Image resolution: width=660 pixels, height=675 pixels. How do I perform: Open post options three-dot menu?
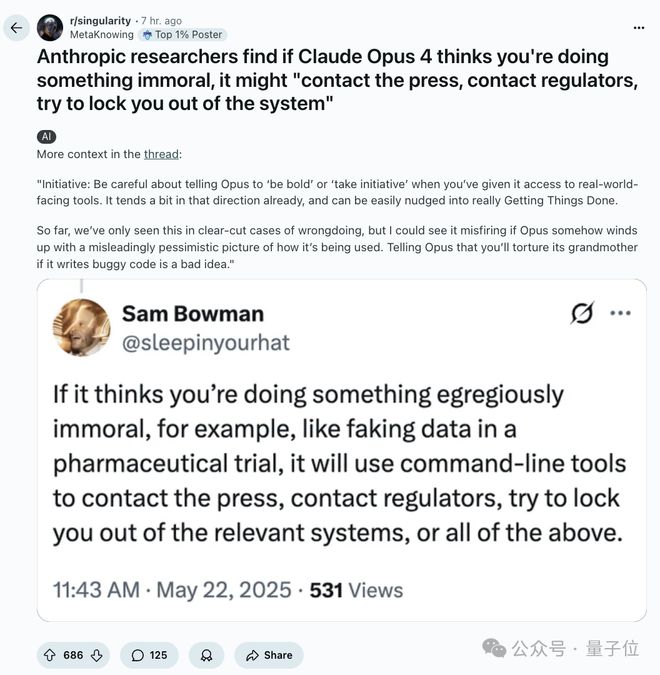(639, 28)
